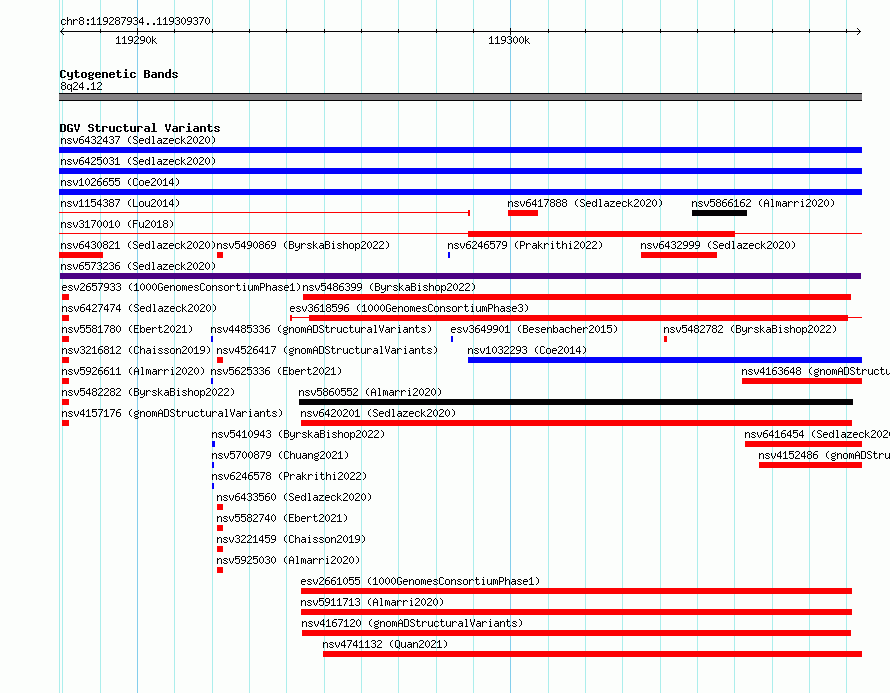
Task: Select nsv3216812 (Chaisson2019) label
Action: coord(136,350)
